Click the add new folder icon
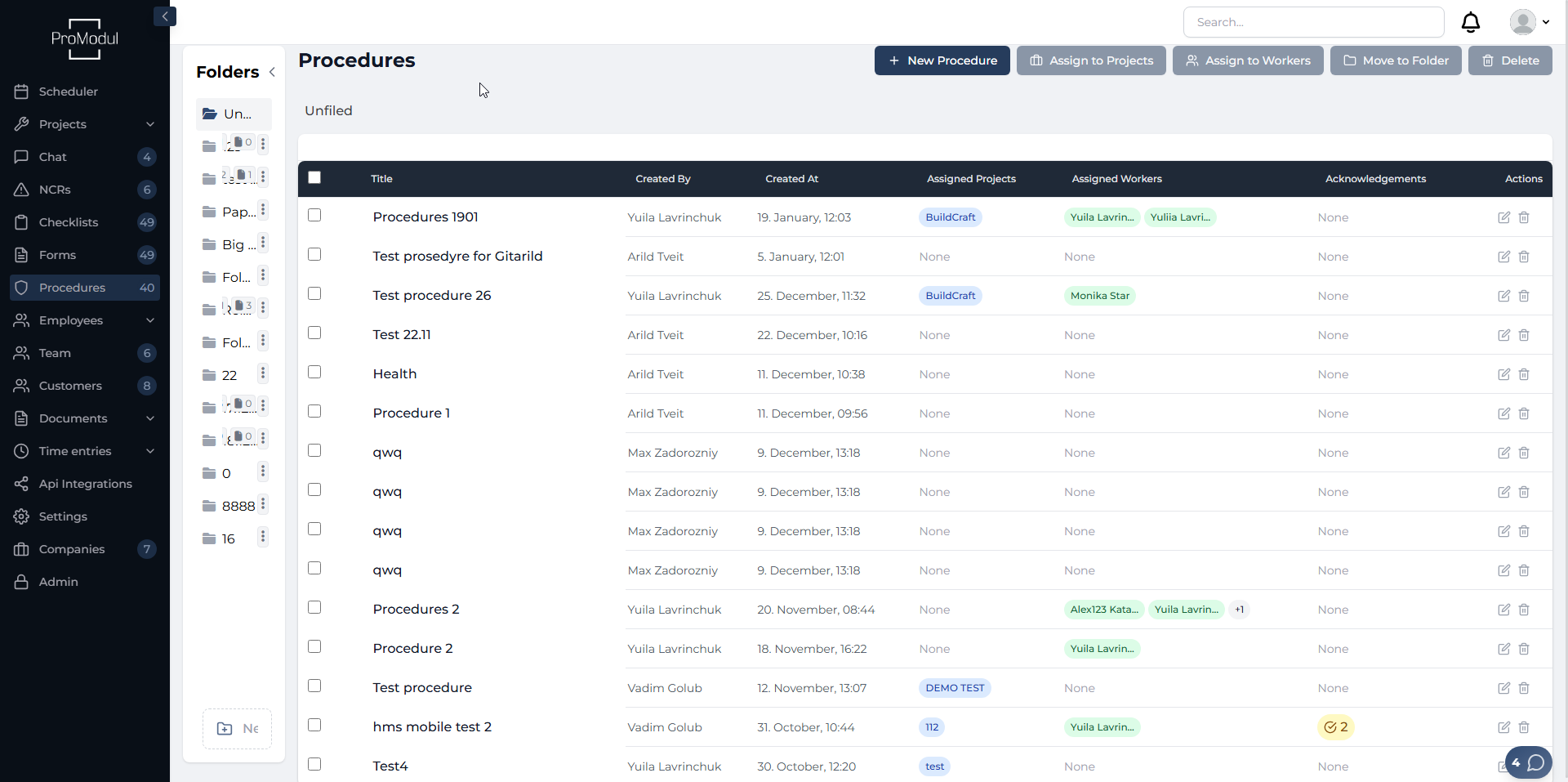 click(x=225, y=729)
